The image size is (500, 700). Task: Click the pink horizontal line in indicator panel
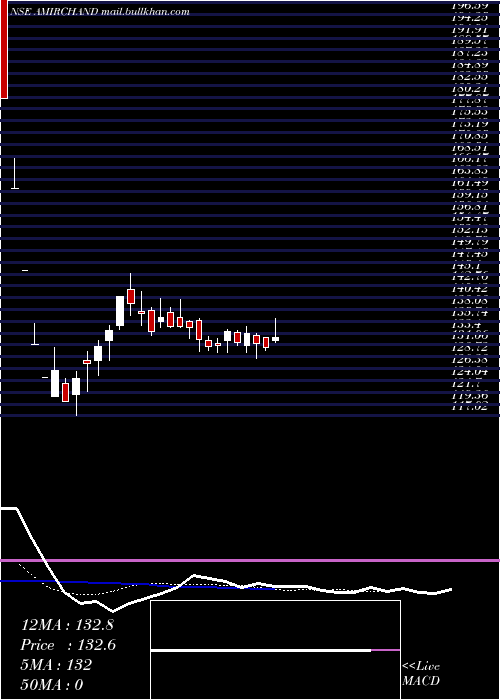click(x=250, y=560)
